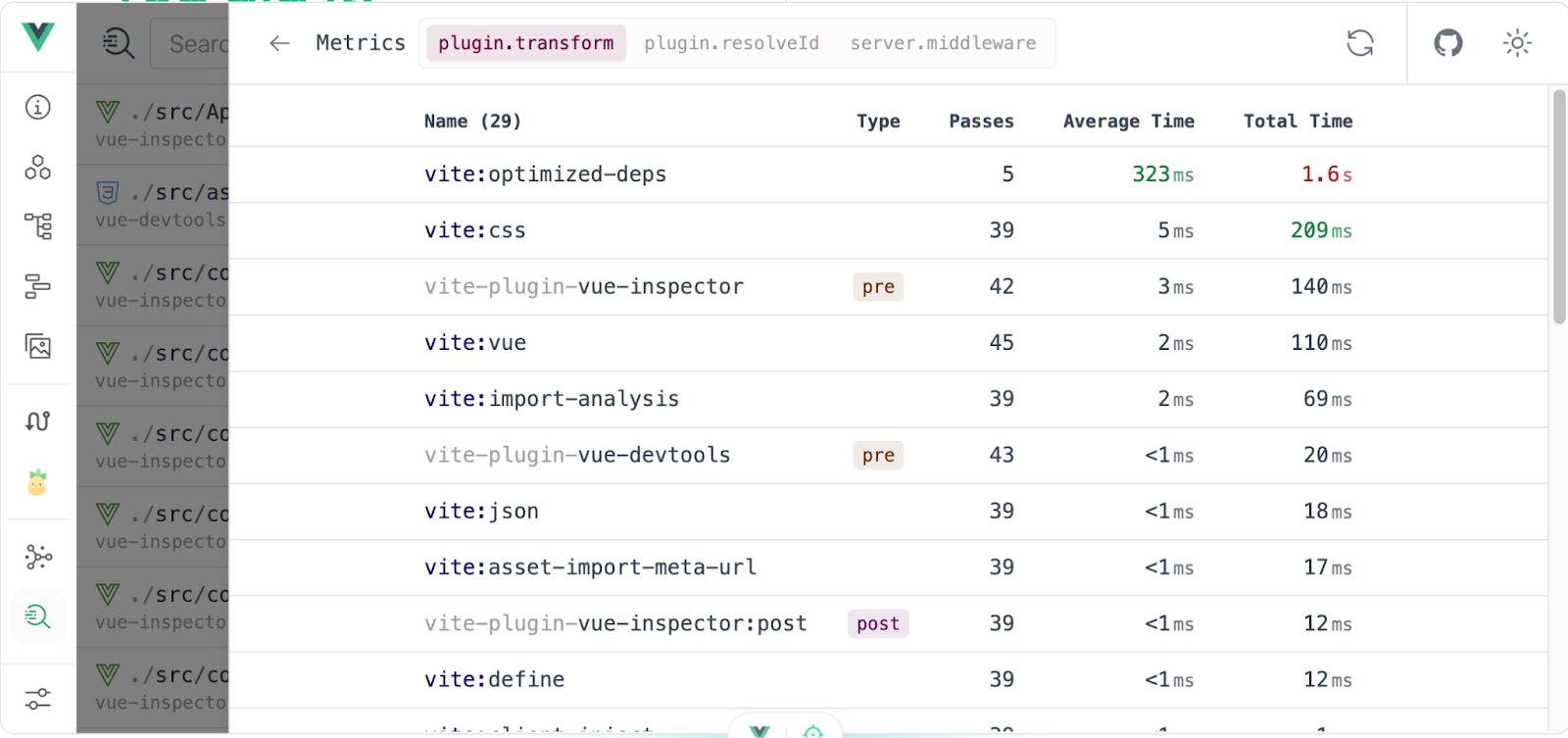Viewport: 1568px width, 738px height.
Task: Click the pre badge for vite-plugin-vue-devtools
Action: point(878,456)
